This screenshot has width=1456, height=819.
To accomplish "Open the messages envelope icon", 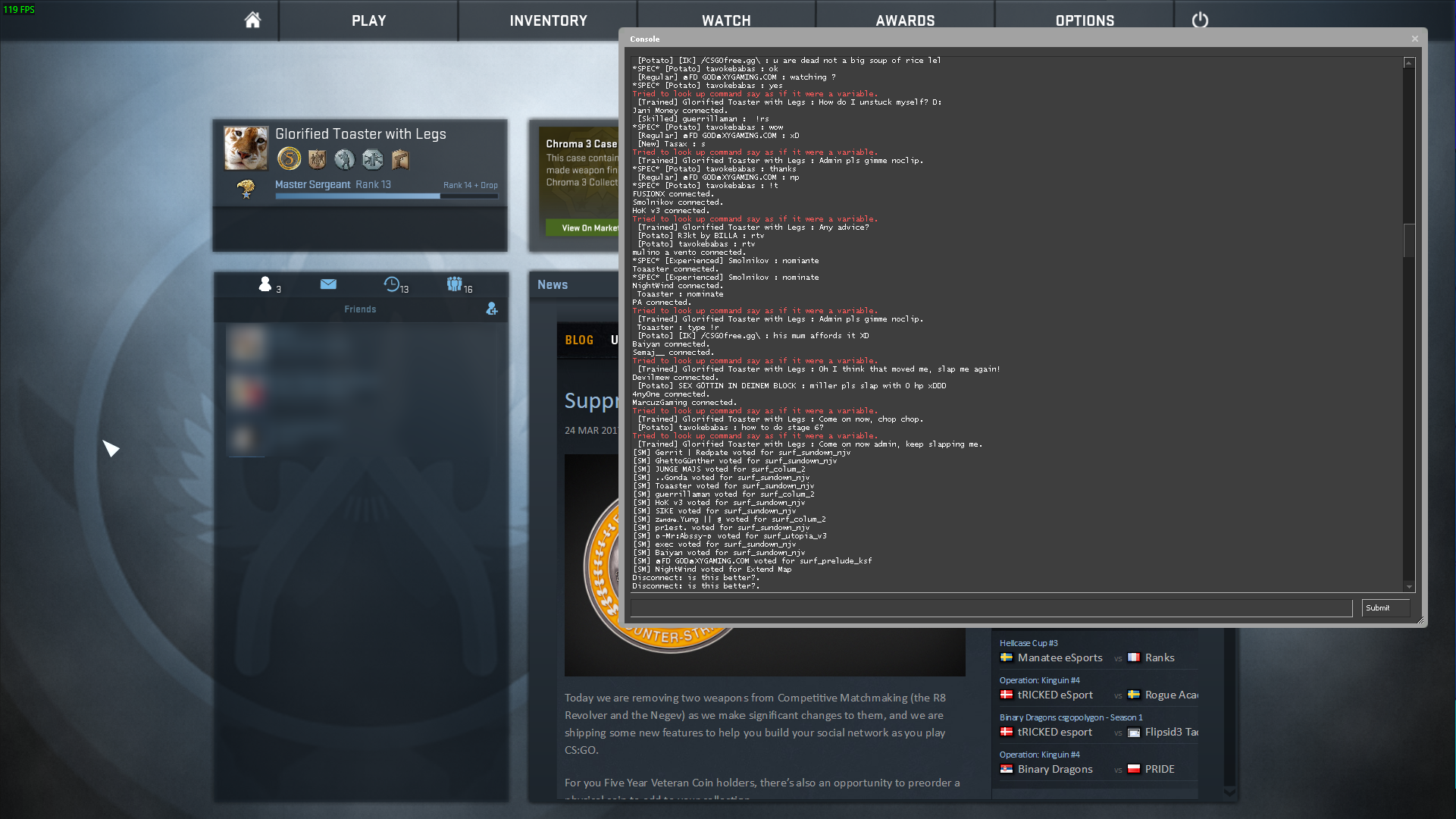I will click(328, 284).
